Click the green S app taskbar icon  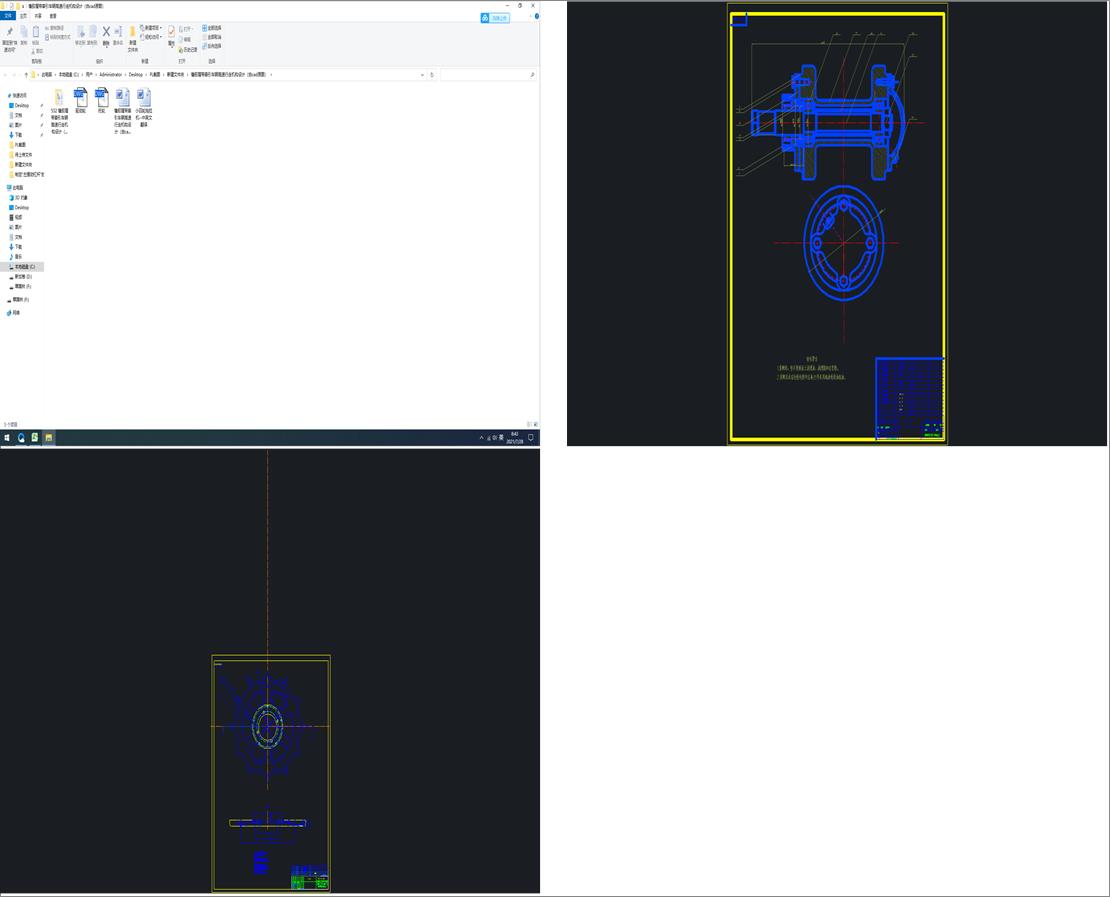point(35,438)
